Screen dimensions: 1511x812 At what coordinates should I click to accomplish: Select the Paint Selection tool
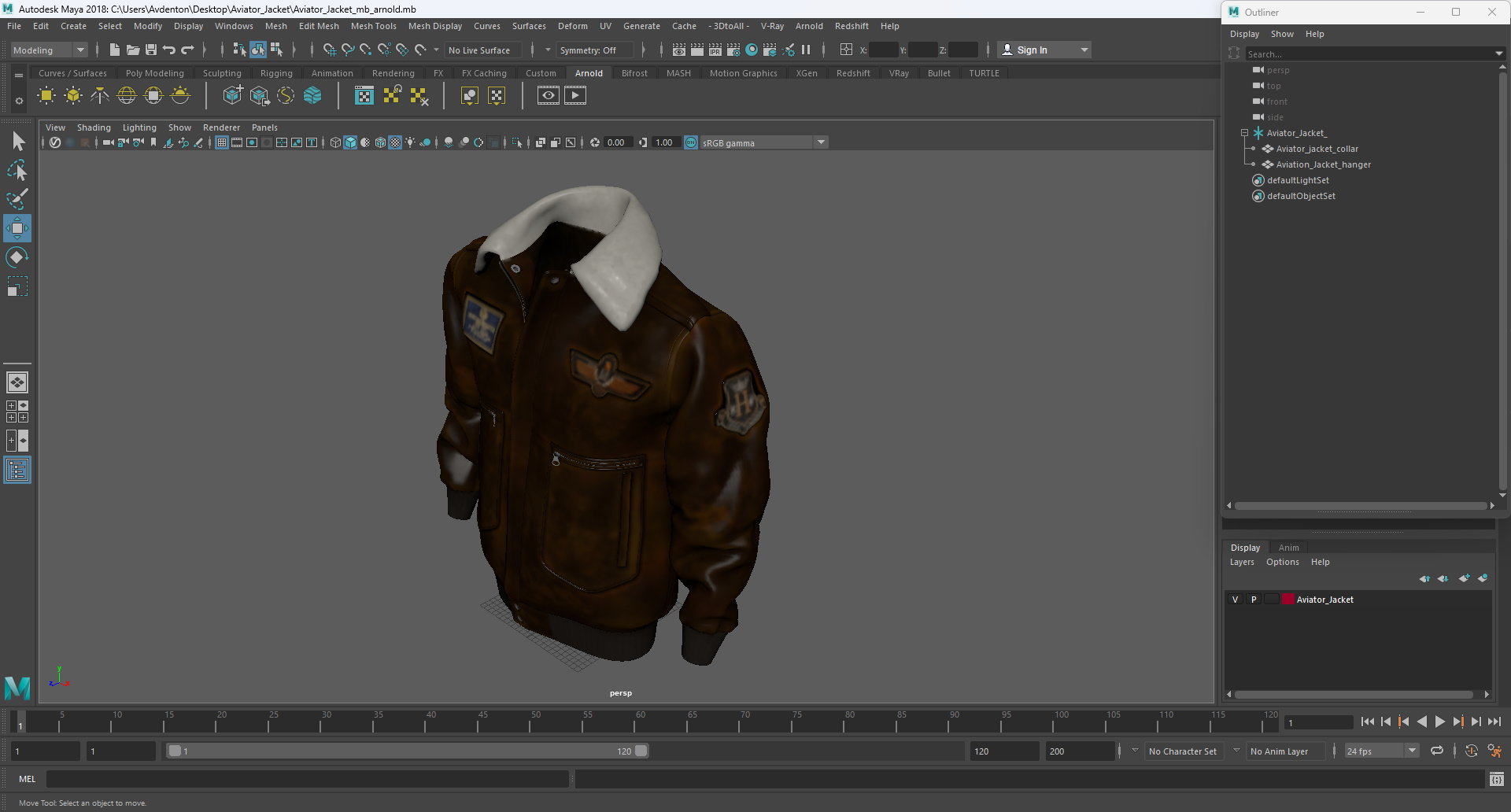[x=17, y=198]
